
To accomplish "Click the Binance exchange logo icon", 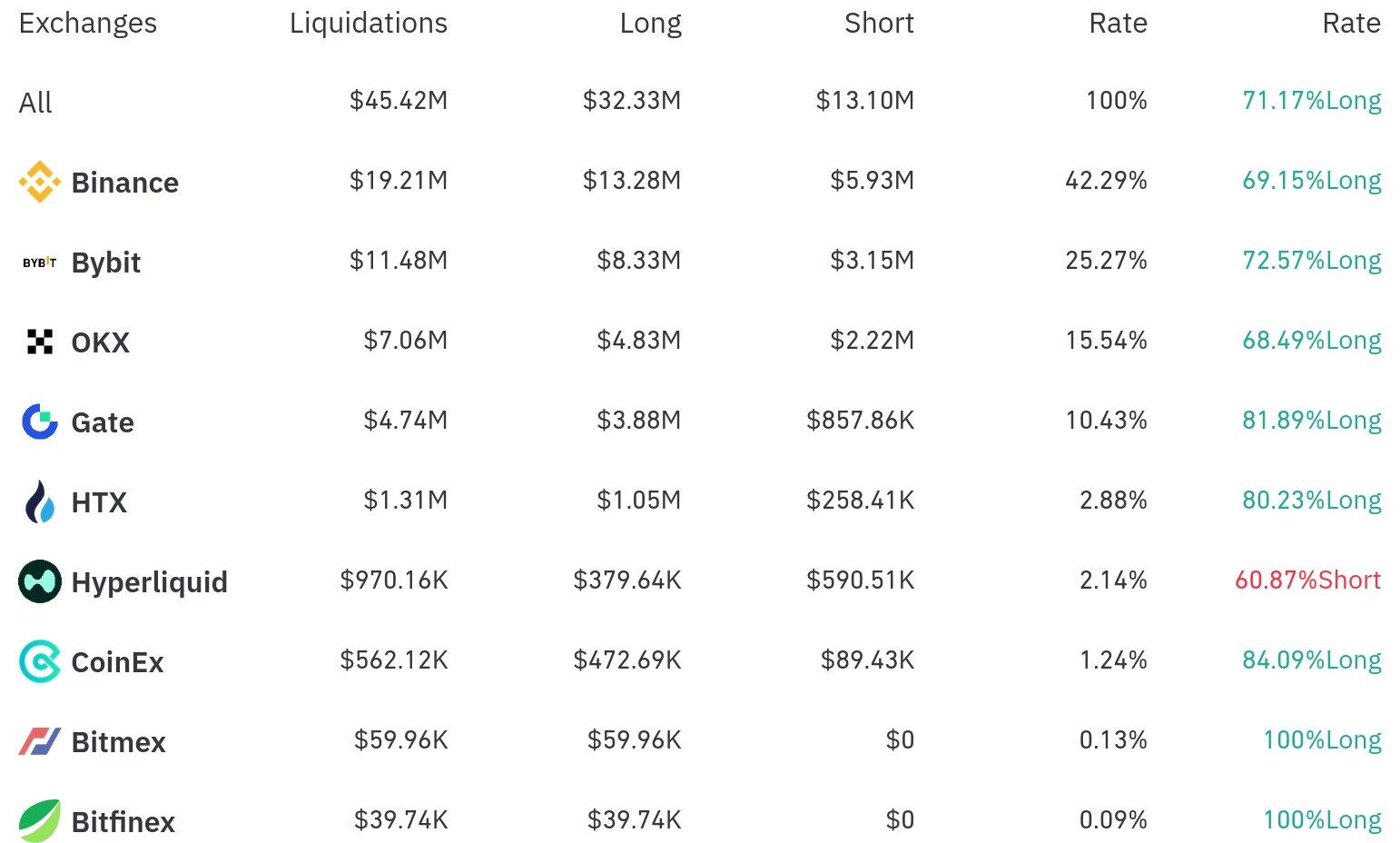I will (40, 182).
